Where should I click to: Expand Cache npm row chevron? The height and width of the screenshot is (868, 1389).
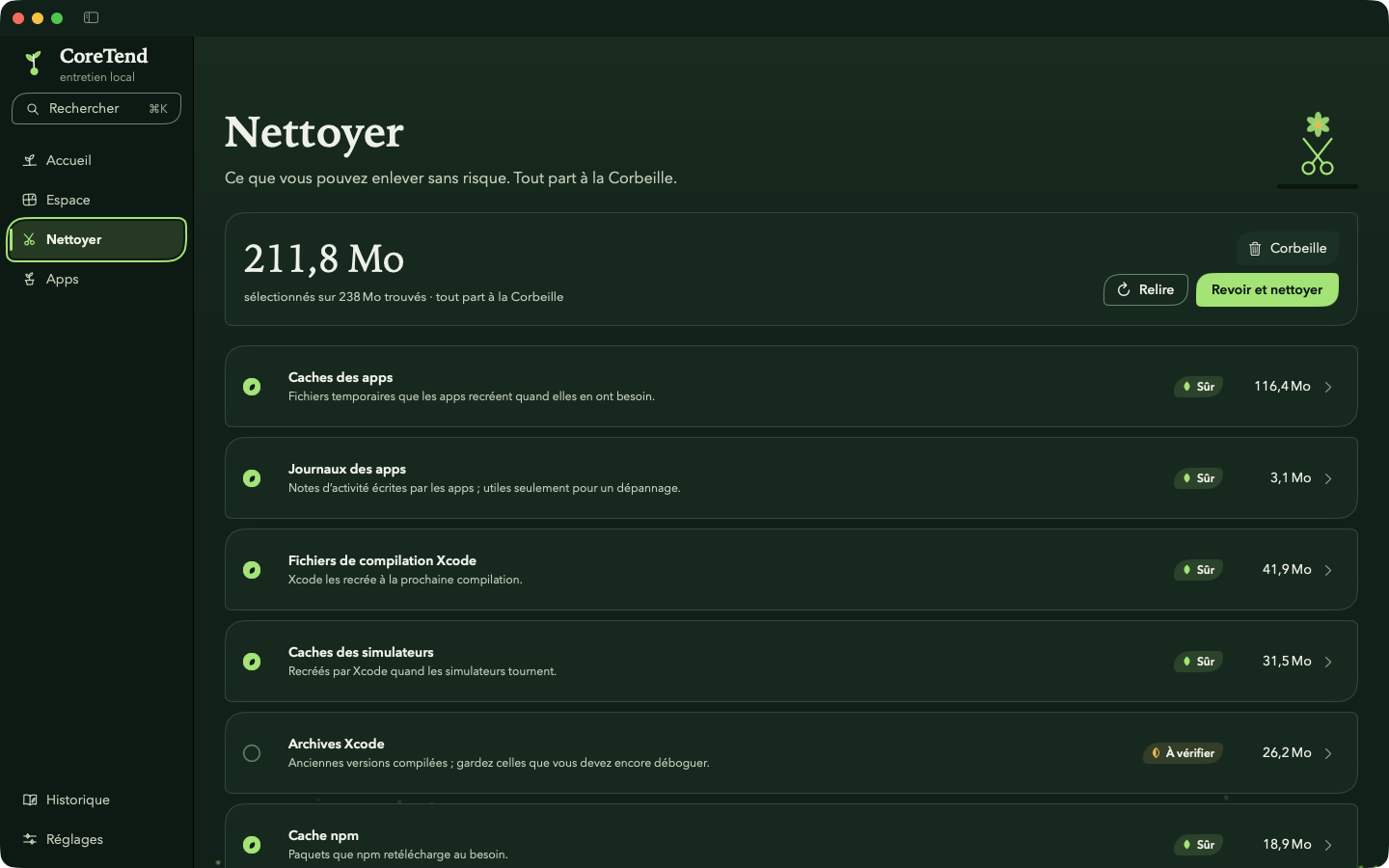click(x=1328, y=845)
